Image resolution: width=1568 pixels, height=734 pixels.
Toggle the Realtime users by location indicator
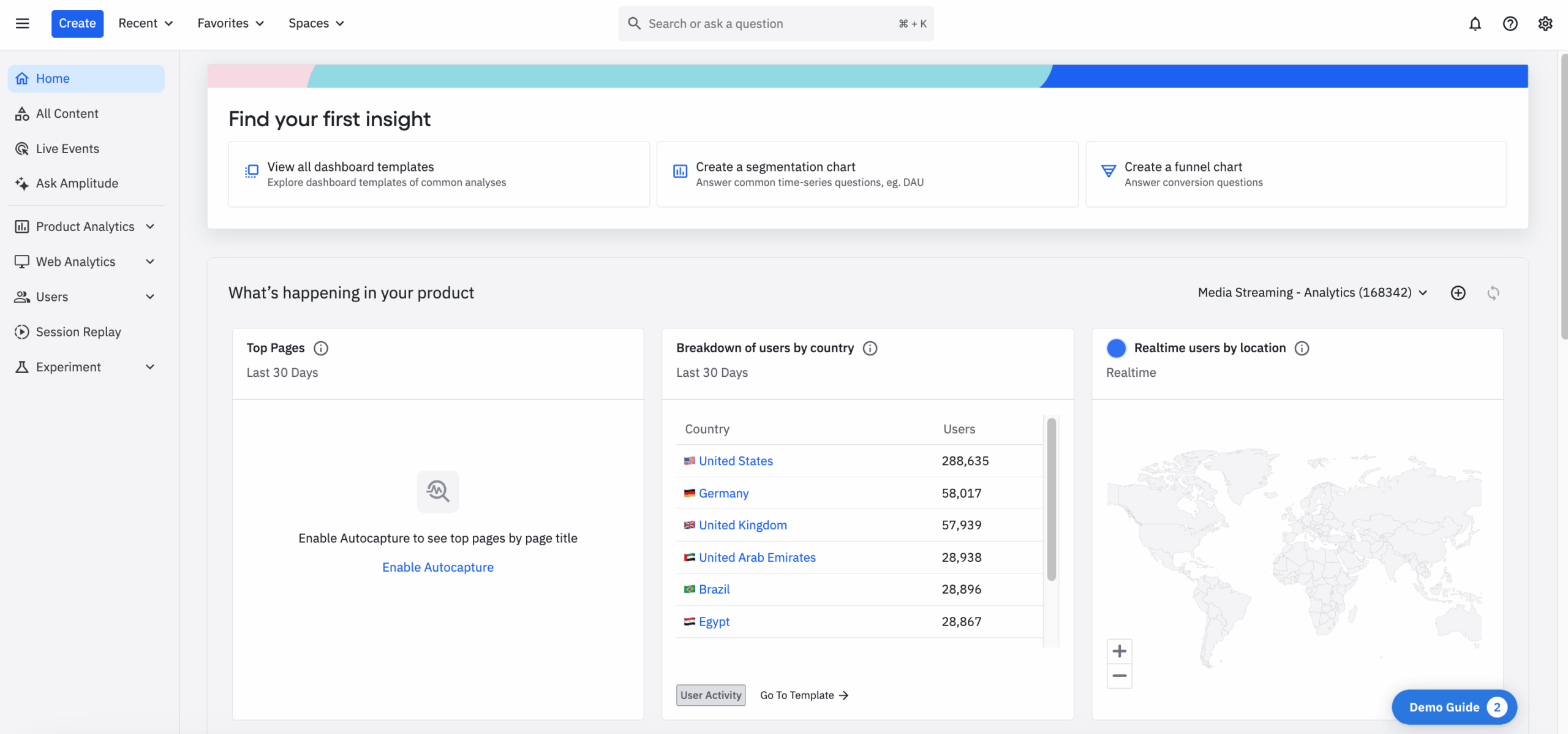1116,348
